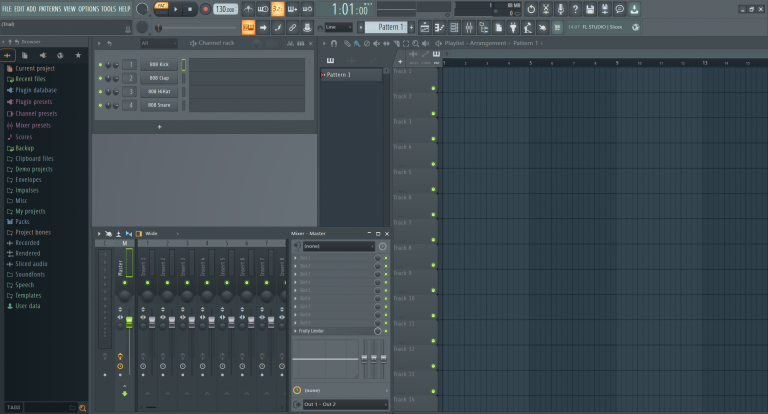Open mixer Wide layout dropdown
This screenshot has width=768, height=414.
[x=162, y=234]
